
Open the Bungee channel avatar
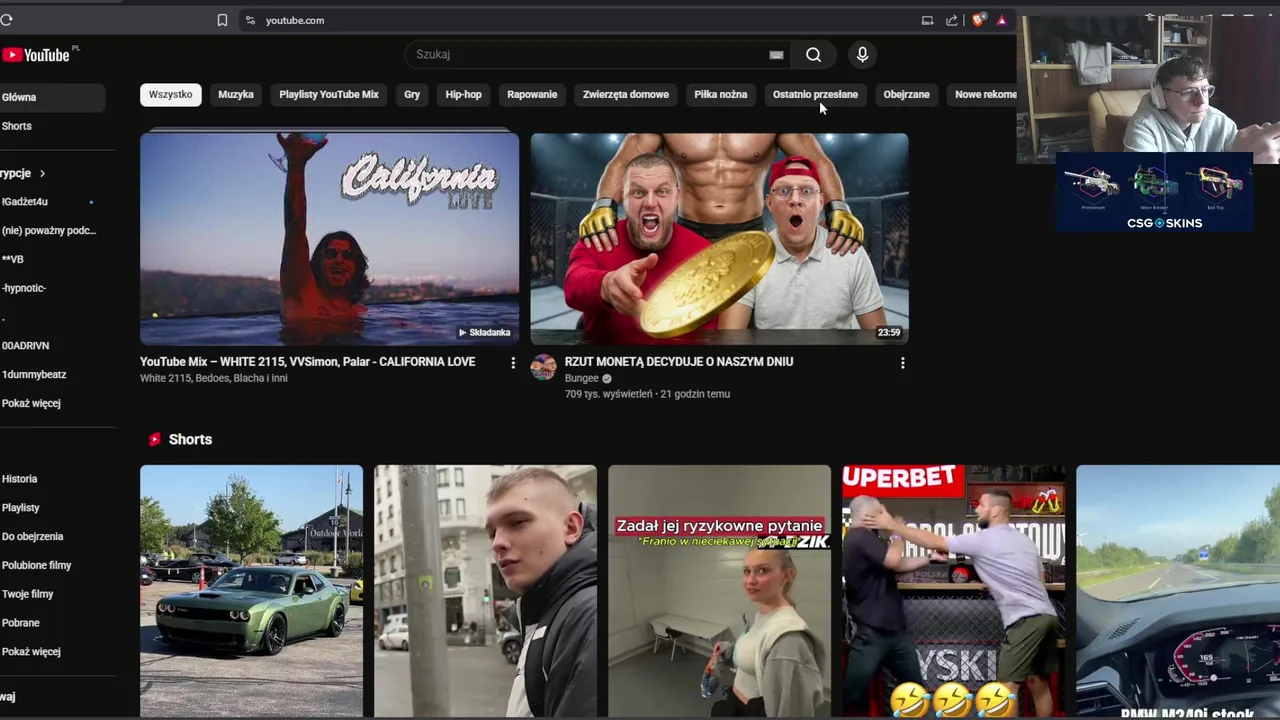543,367
